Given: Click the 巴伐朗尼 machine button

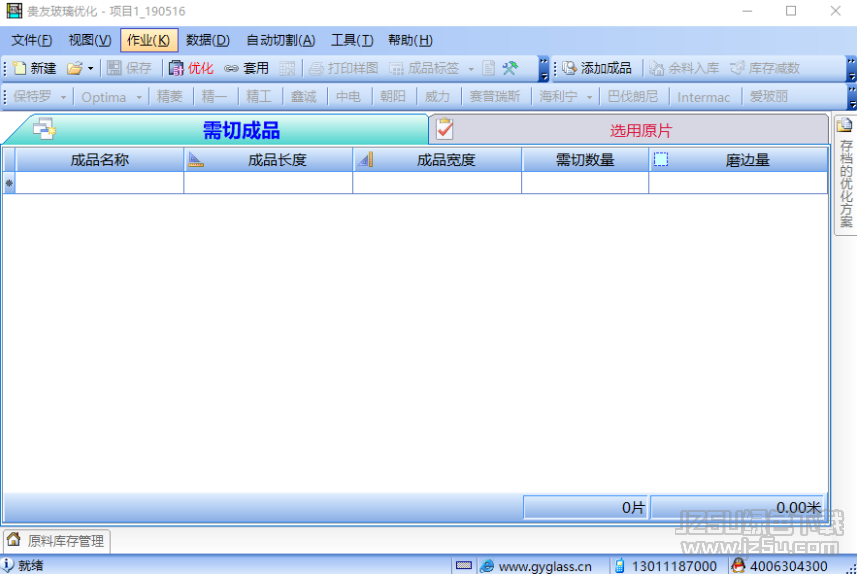Looking at the screenshot, I should 633,97.
